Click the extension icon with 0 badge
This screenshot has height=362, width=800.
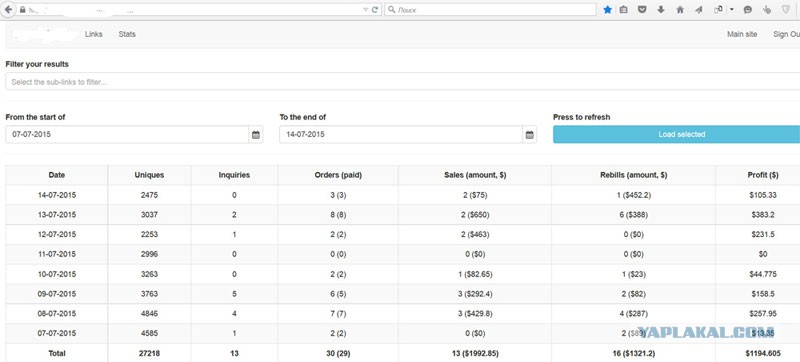(x=719, y=9)
